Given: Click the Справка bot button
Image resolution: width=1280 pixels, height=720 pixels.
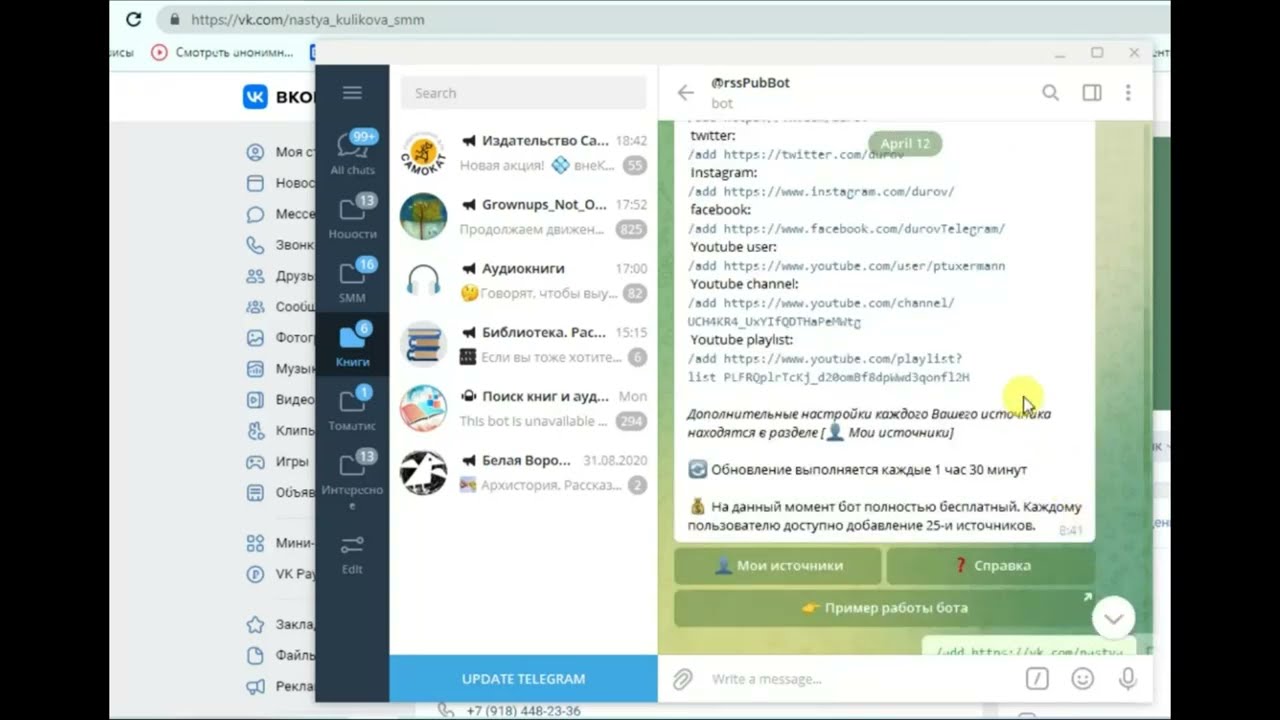Looking at the screenshot, I should [x=990, y=566].
